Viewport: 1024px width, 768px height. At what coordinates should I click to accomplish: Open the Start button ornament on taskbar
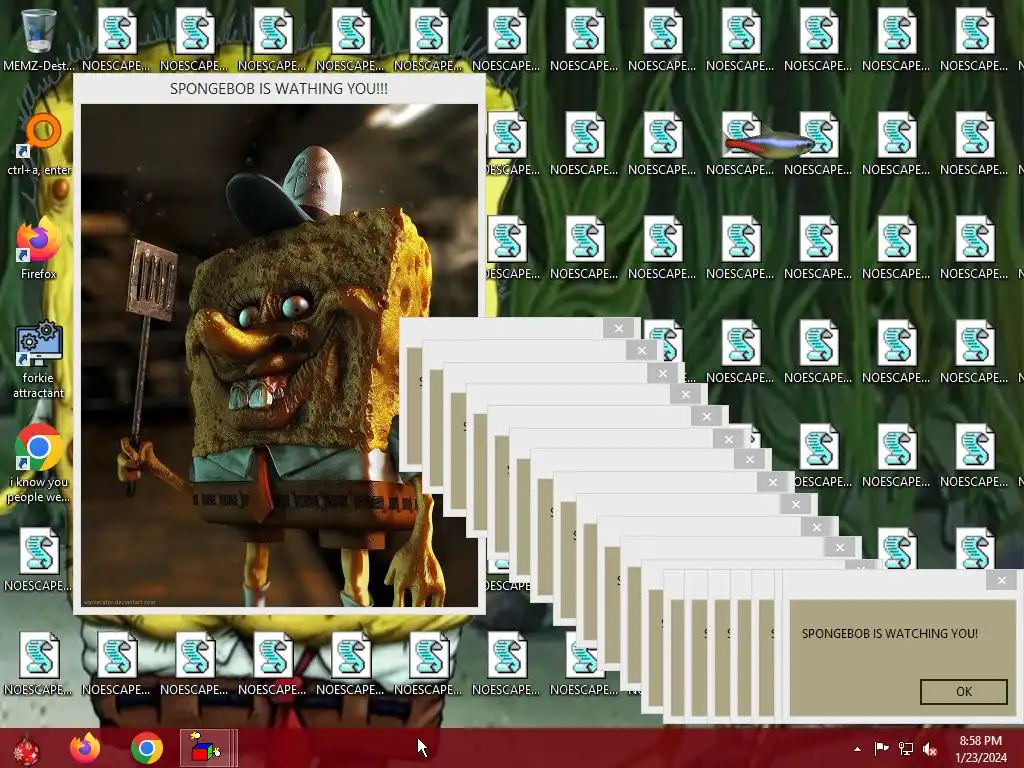click(26, 748)
